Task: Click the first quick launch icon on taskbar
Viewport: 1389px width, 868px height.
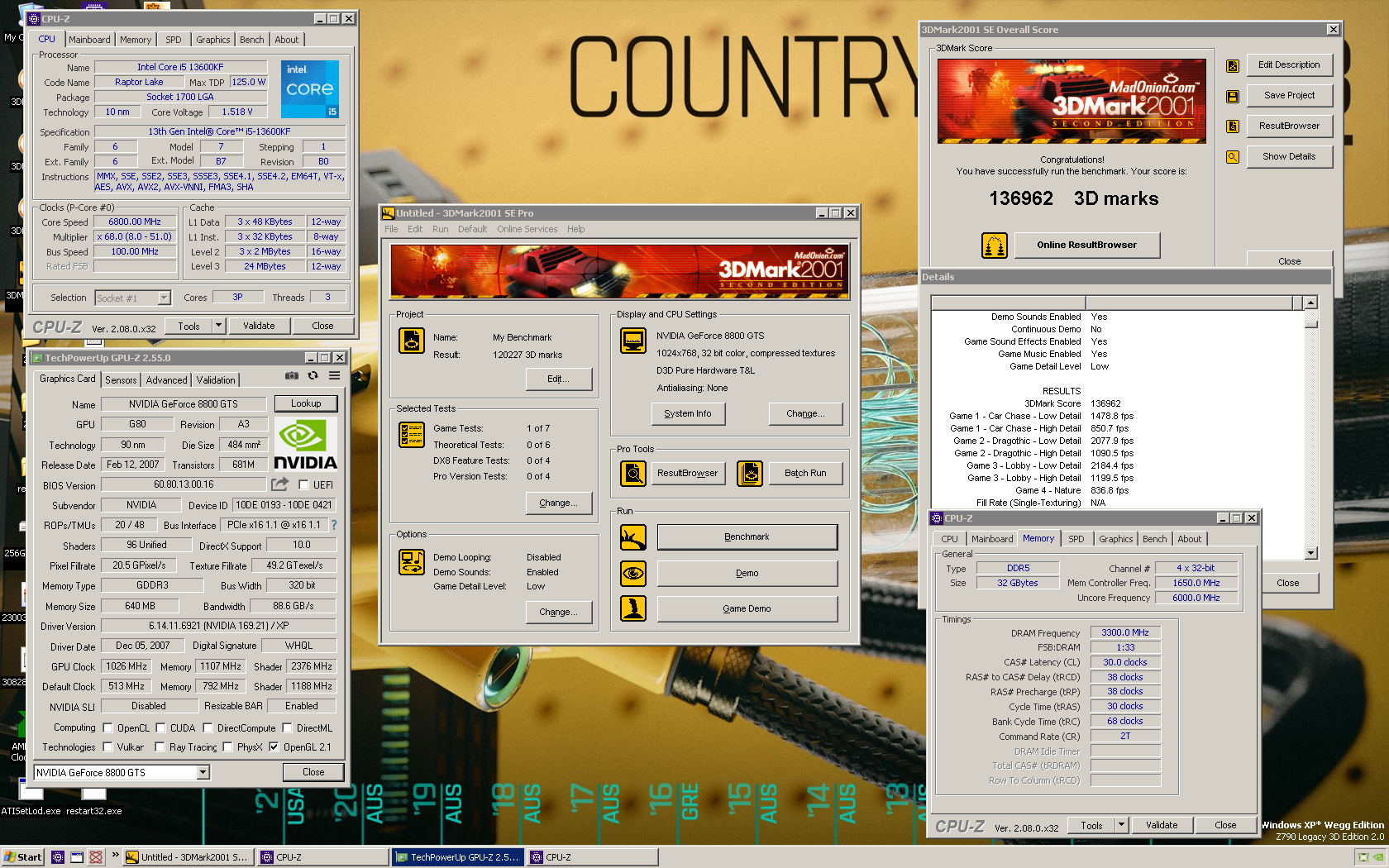Action: (x=57, y=857)
